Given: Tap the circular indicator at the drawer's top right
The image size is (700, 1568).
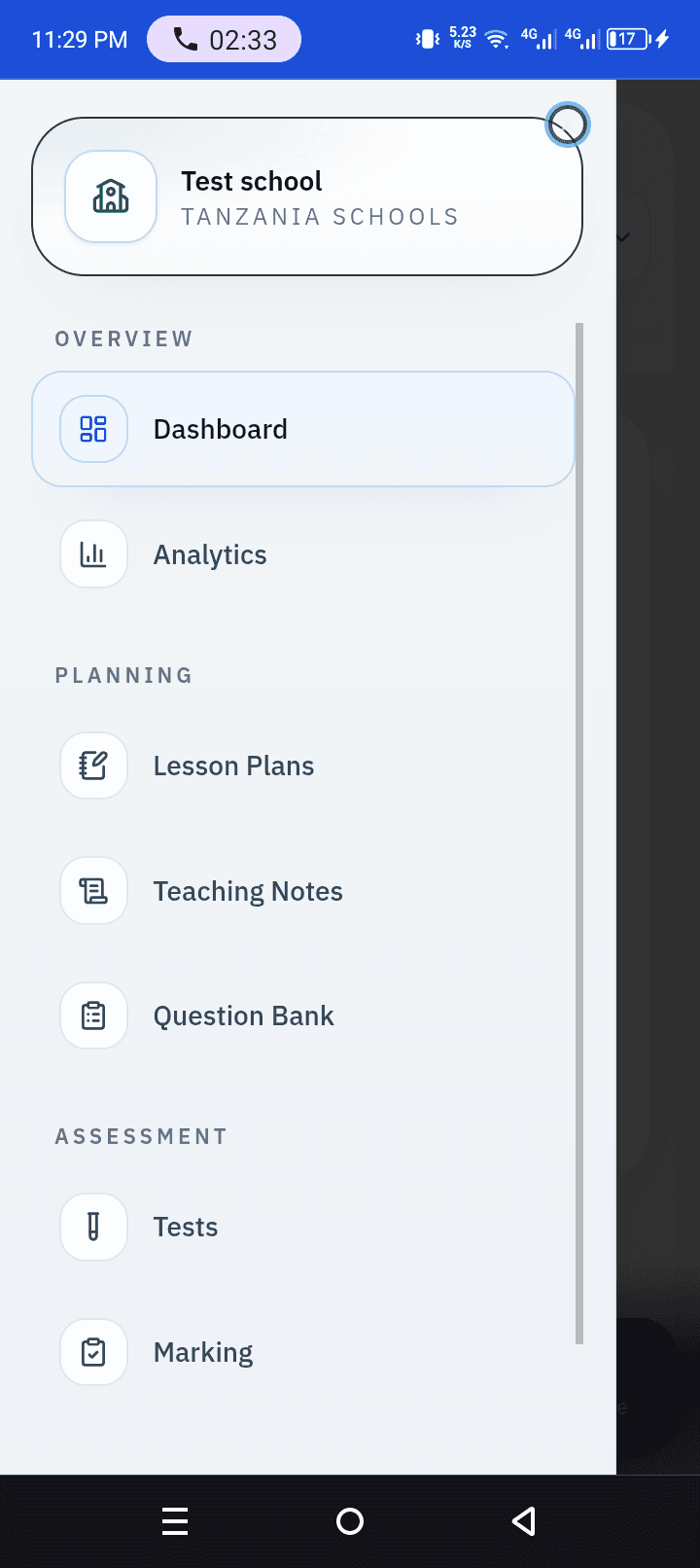Looking at the screenshot, I should [568, 125].
